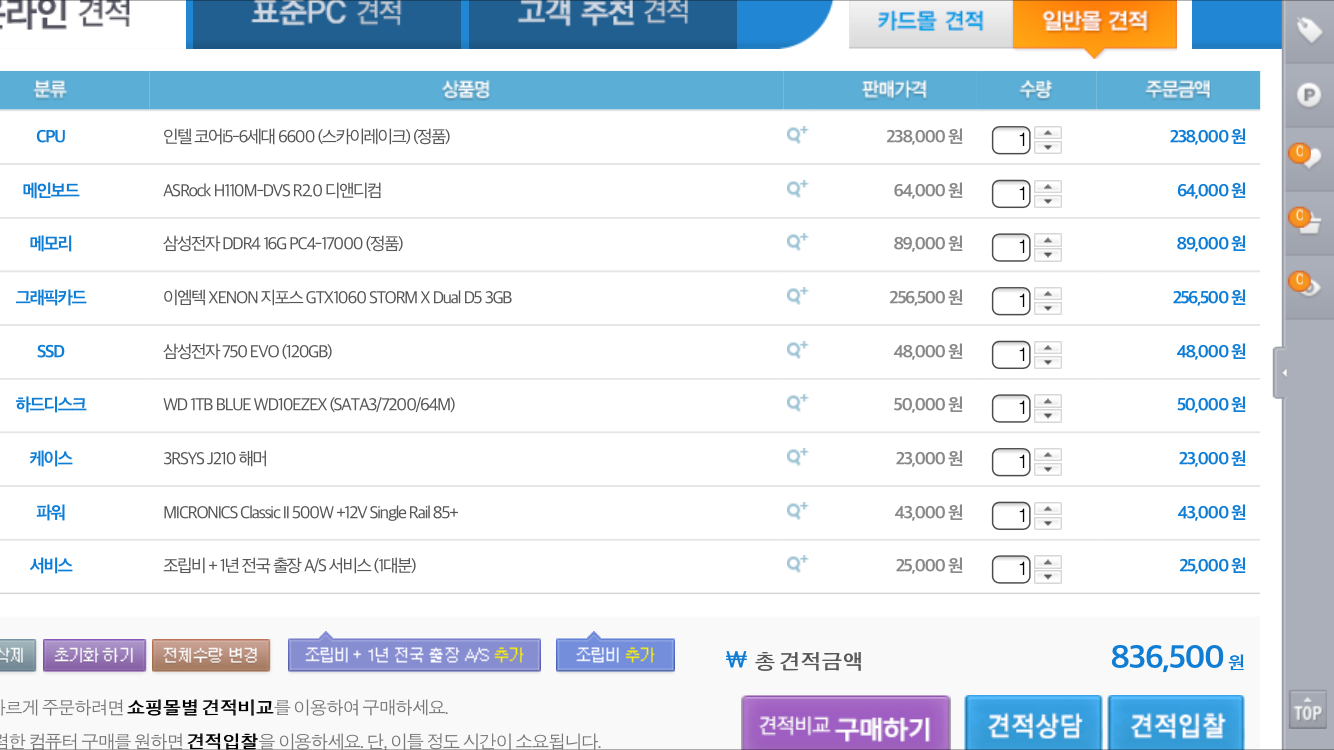The image size is (1334, 750).
Task: Decrease 파워 quantity with down arrow
Action: [x=1048, y=524]
